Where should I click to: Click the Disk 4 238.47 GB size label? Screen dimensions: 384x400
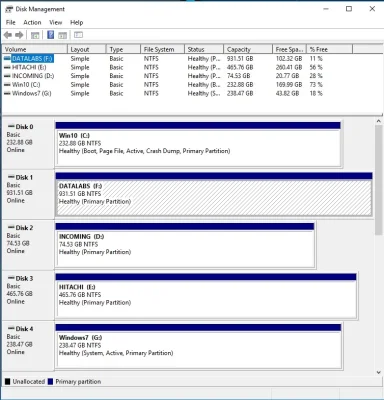click(20, 344)
